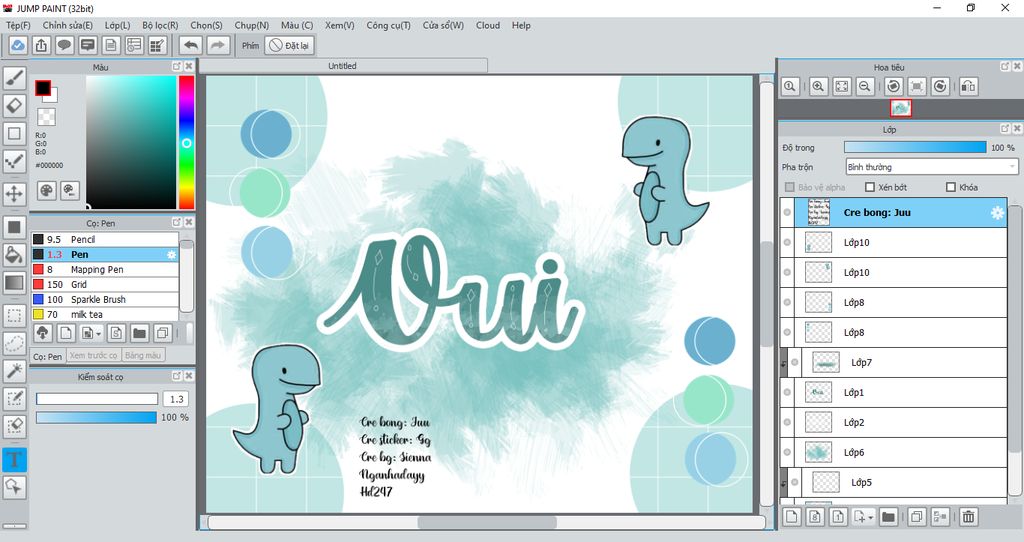Image resolution: width=1024 pixels, height=542 pixels.
Task: Click the duplicate layer icon in layer panel
Action: pyautogui.click(x=916, y=517)
